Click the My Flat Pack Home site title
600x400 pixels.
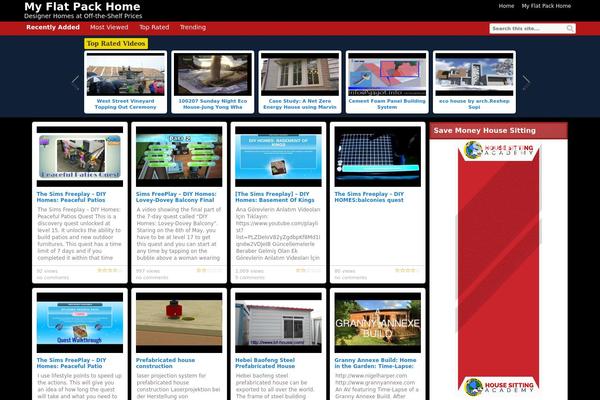82,7
